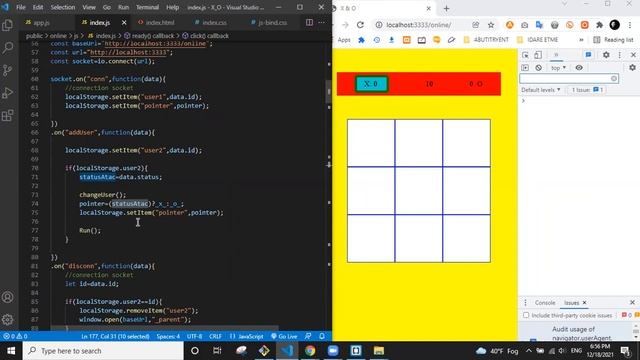Open DevTools settings gear
Screen dimensions: 640x360
coord(606,55)
